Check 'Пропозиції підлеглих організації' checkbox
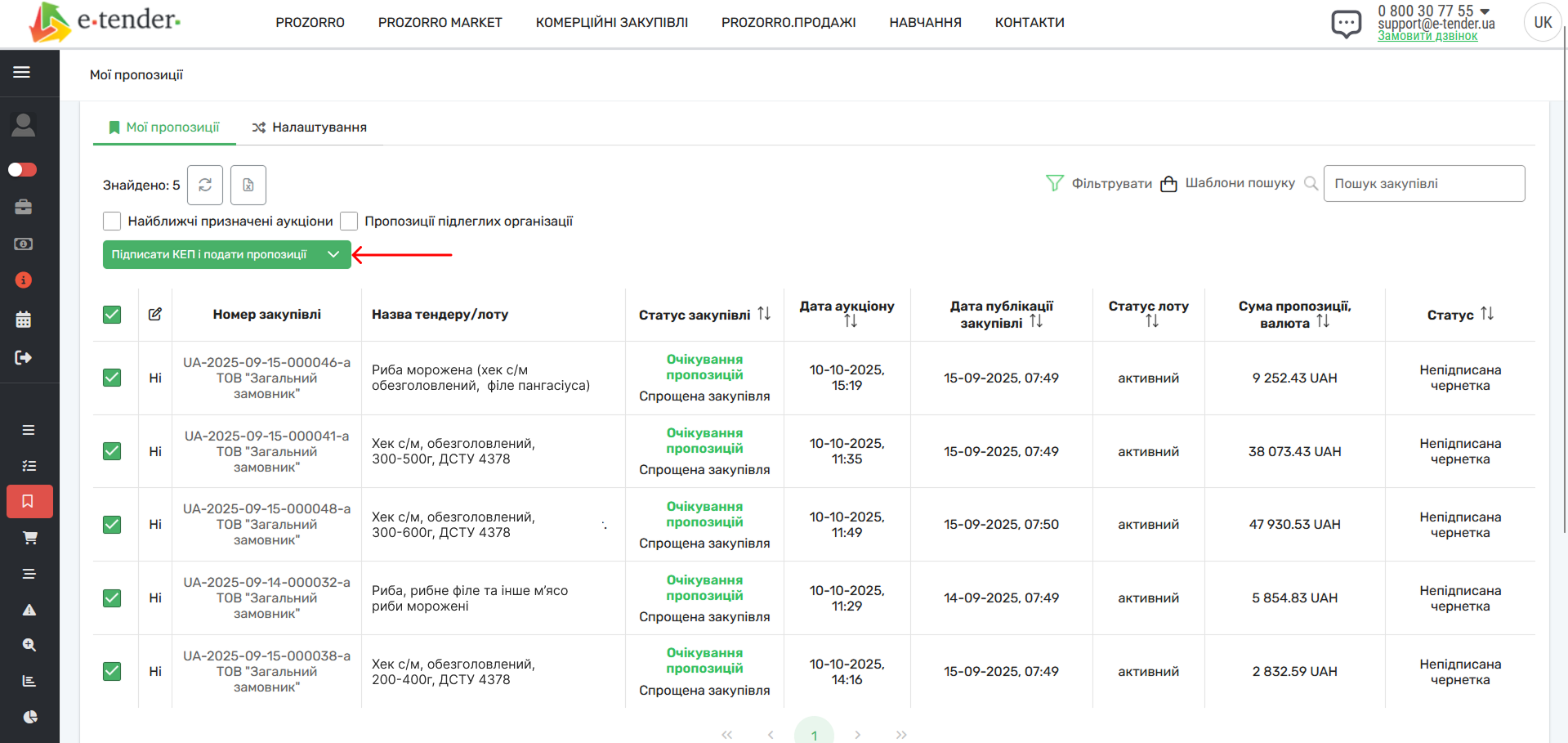1568x743 pixels. (349, 221)
